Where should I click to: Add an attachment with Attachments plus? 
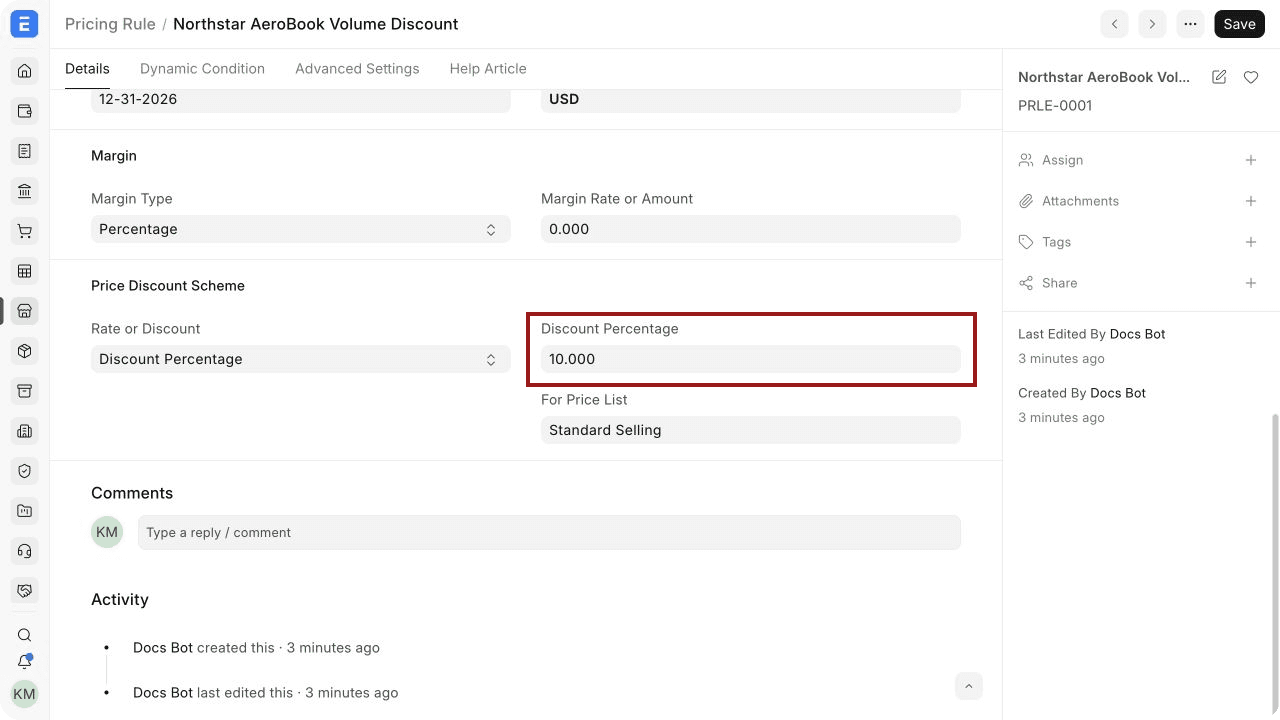click(1251, 201)
